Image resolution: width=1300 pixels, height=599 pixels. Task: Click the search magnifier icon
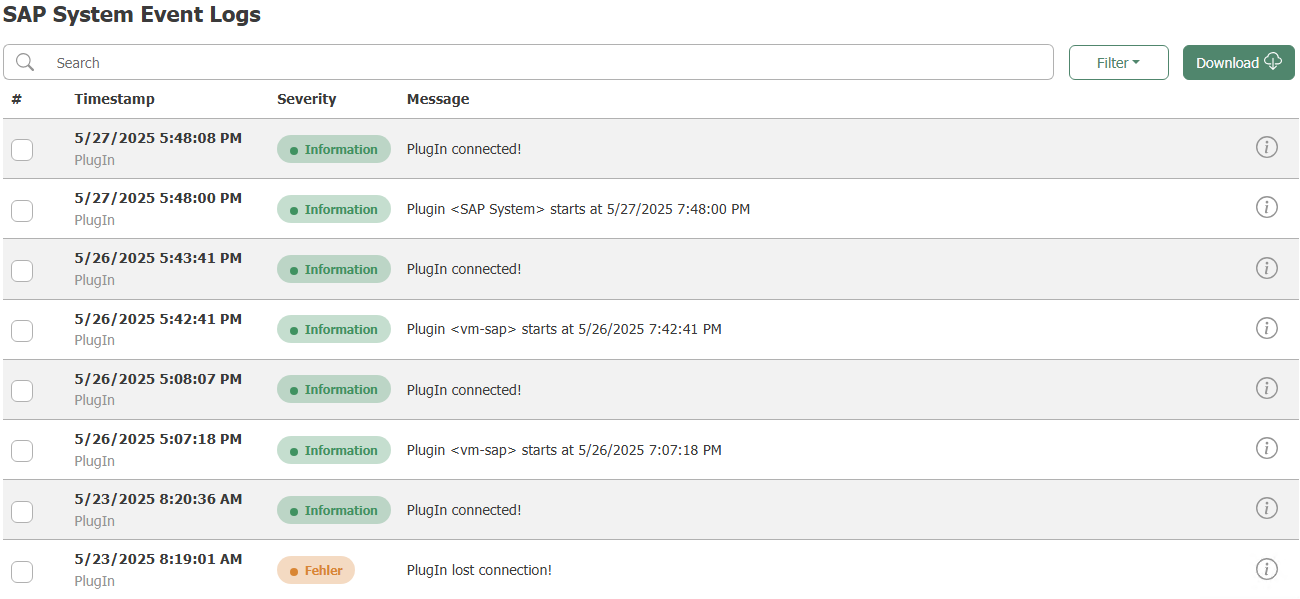[26, 62]
